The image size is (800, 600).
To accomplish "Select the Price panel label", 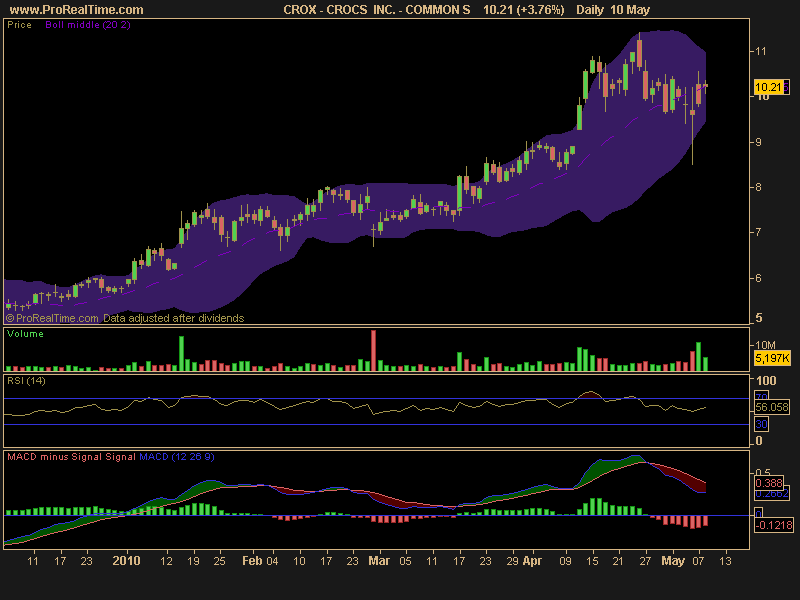I will [x=19, y=25].
